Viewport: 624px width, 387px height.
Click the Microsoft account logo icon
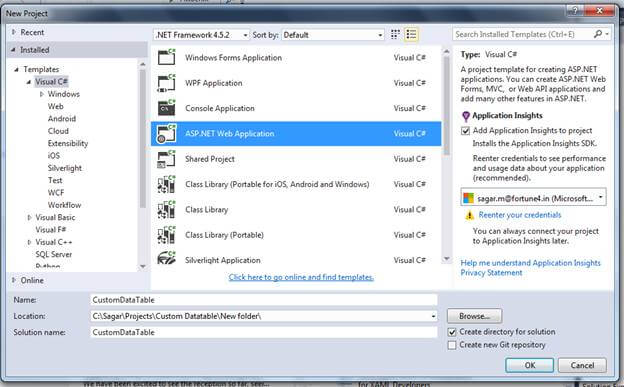[x=469, y=198]
